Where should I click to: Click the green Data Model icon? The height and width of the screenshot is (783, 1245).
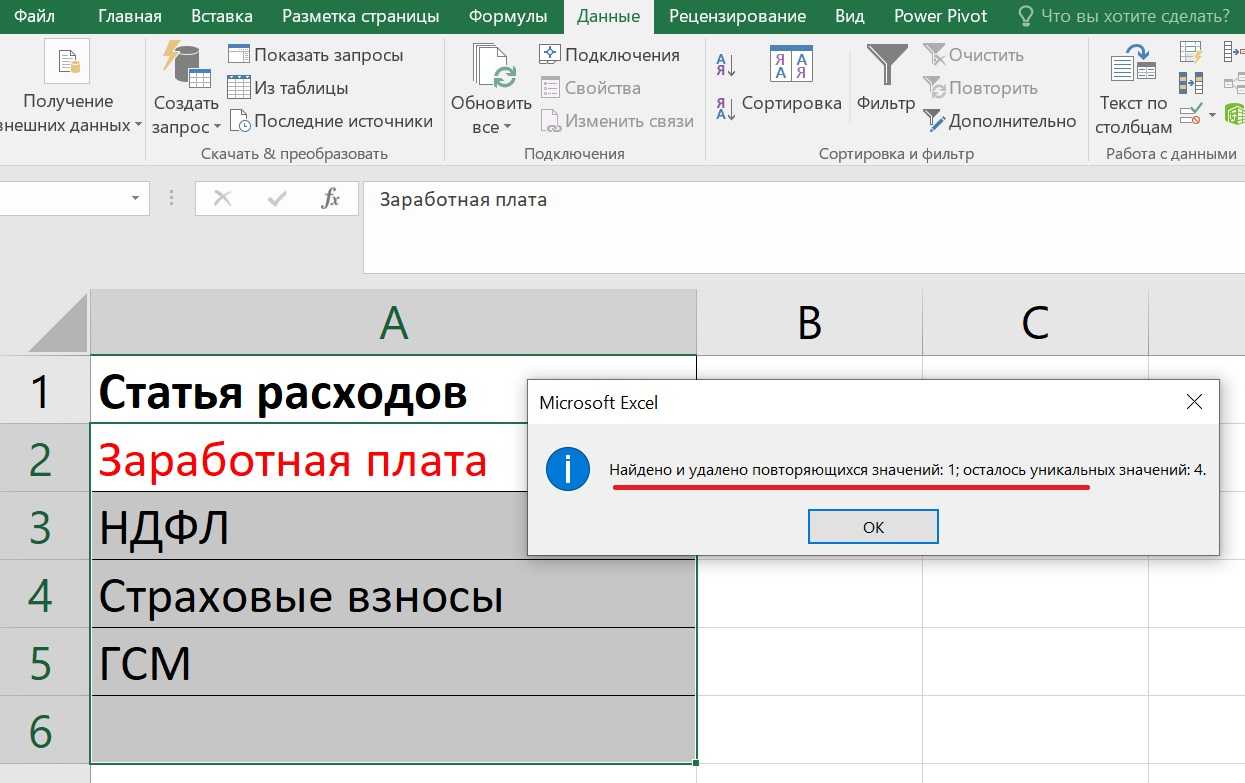[x=1235, y=114]
